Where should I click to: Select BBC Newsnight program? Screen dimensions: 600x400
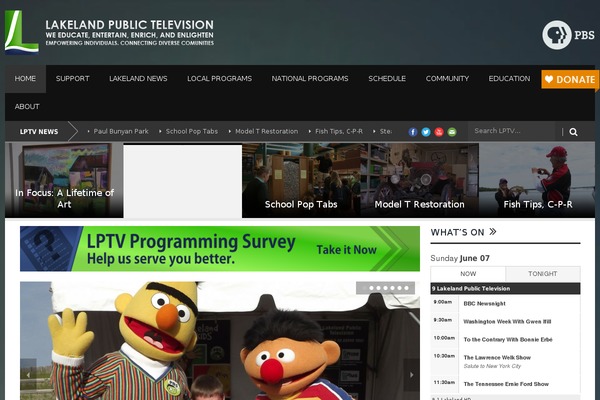484,304
